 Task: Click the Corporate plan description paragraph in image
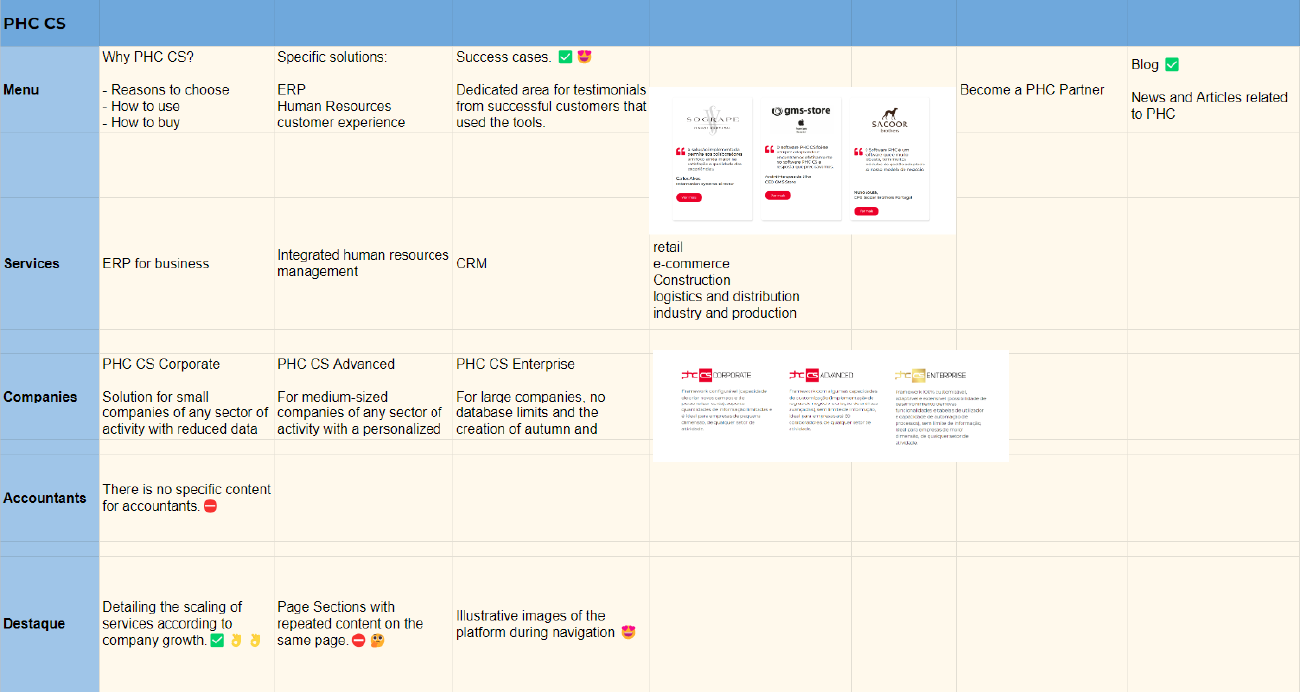click(x=726, y=410)
